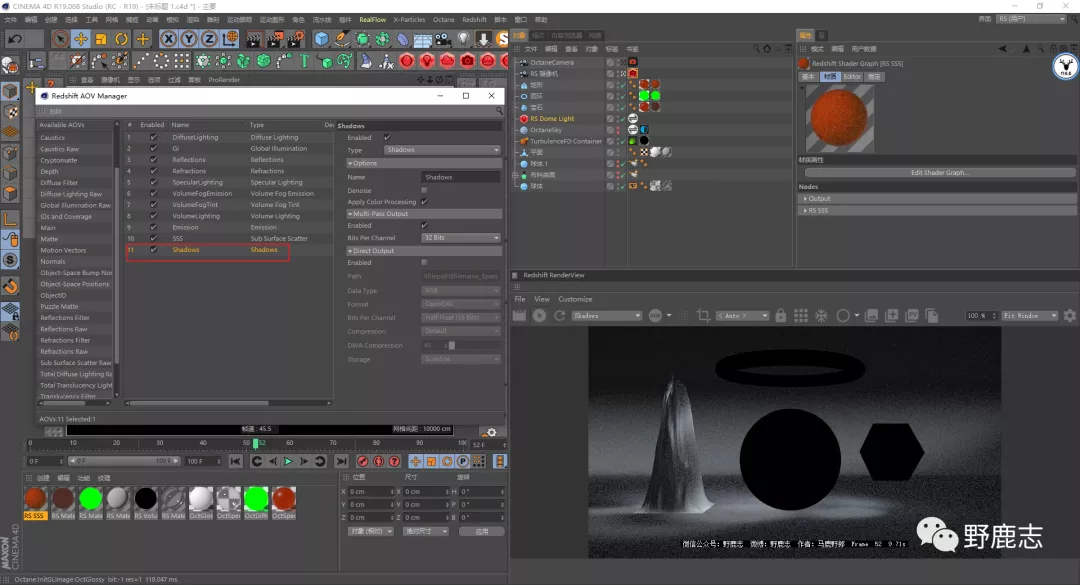
Task: Click the Undo arrow in the top toolbar
Action: 14,39
